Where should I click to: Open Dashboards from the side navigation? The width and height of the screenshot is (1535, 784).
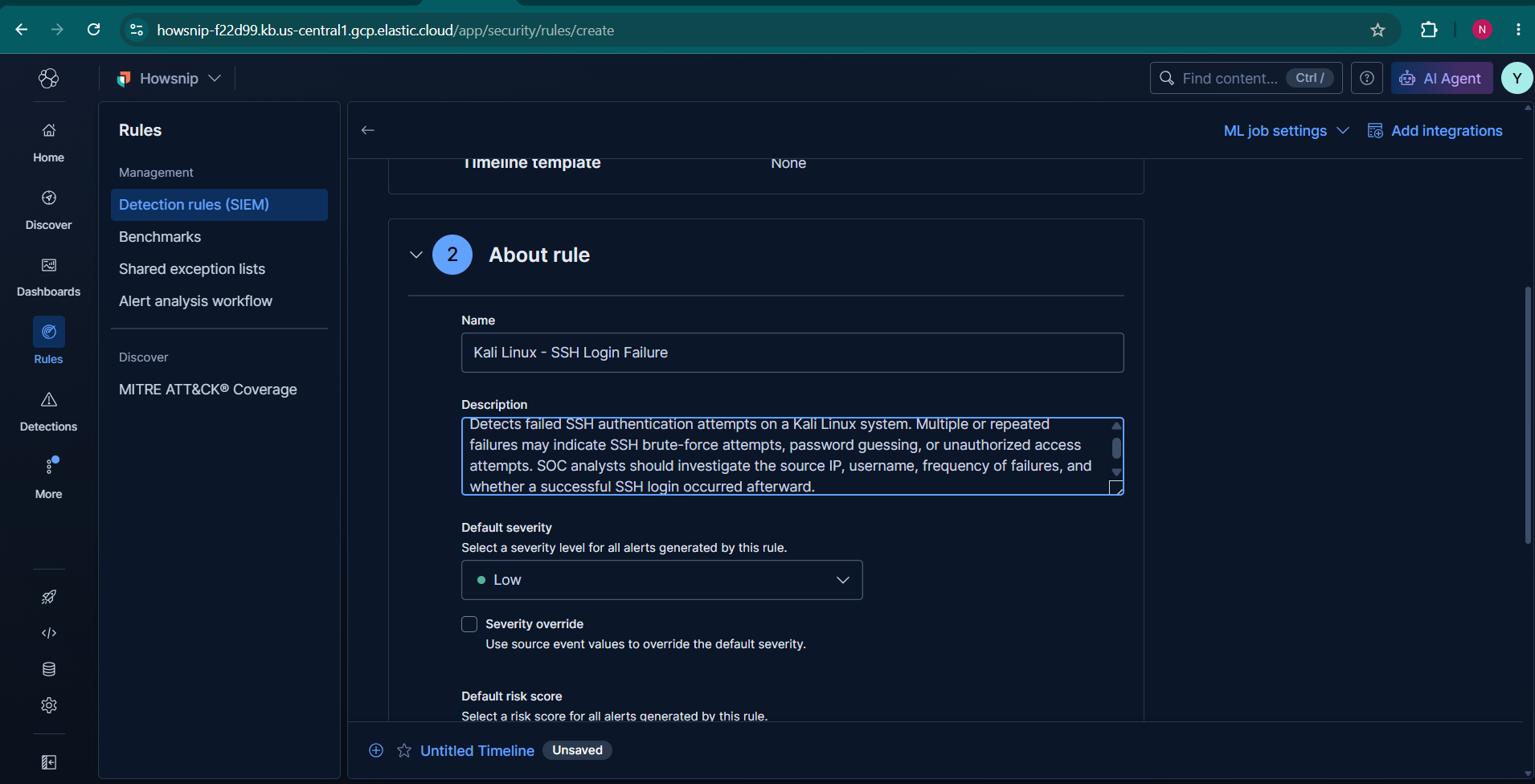point(49,276)
